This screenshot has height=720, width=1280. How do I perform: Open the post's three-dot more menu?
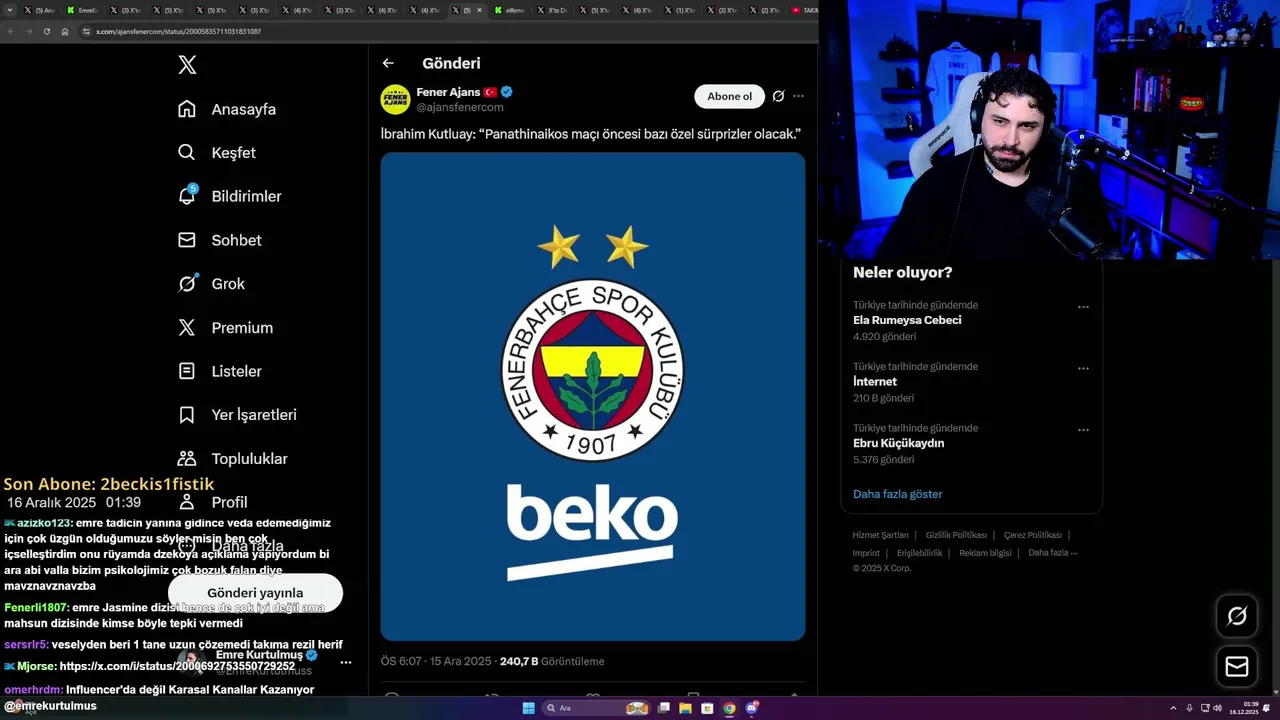798,96
